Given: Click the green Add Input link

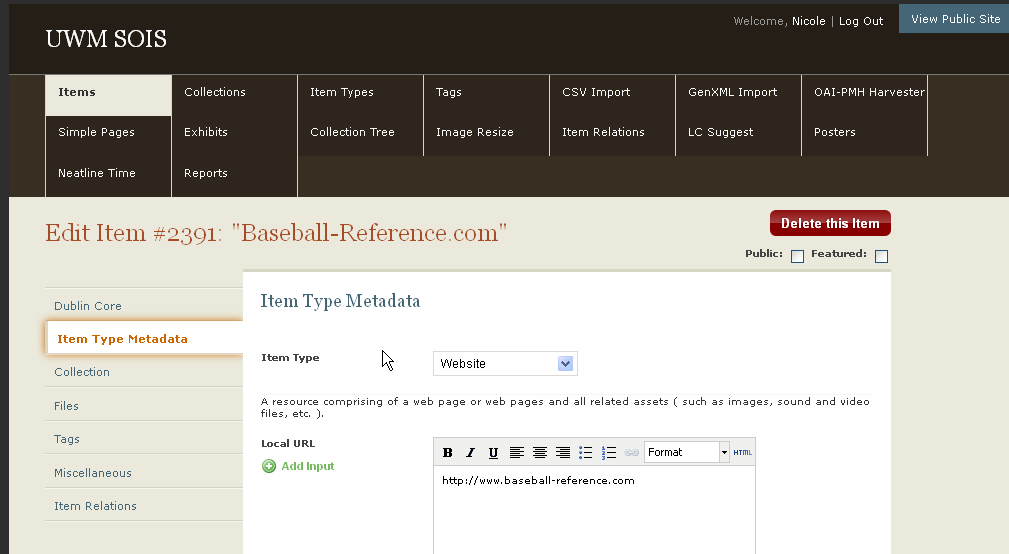Looking at the screenshot, I should click(x=307, y=466).
